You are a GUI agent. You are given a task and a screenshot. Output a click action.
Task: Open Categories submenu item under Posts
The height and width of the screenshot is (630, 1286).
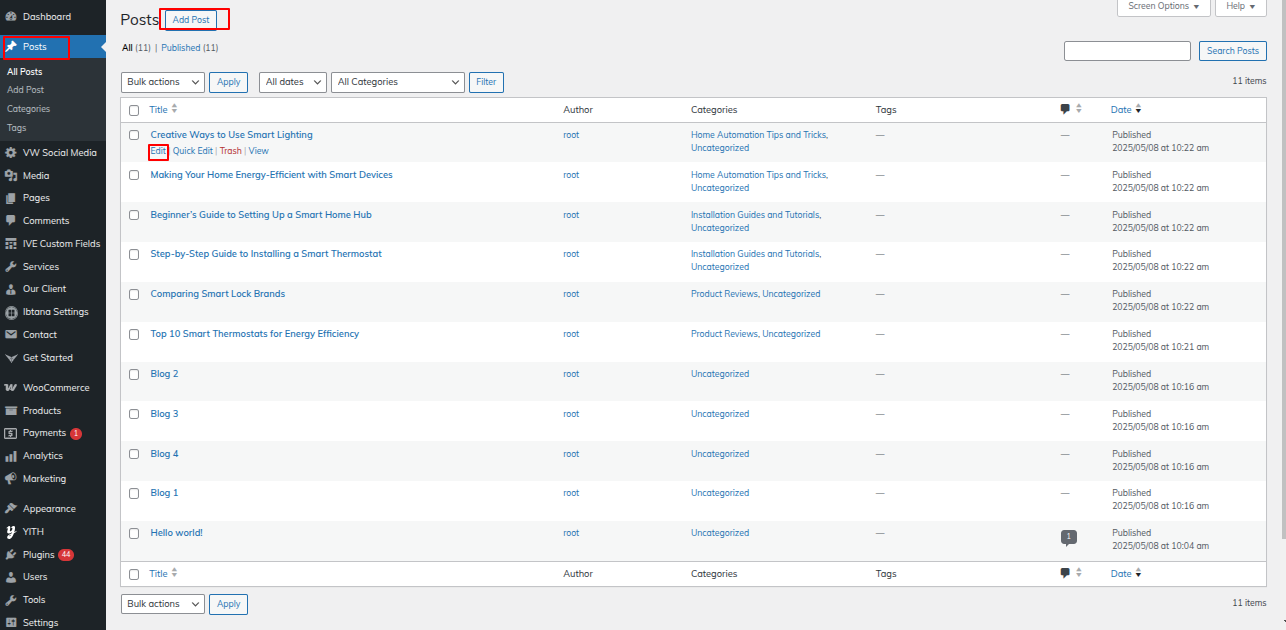(28, 109)
